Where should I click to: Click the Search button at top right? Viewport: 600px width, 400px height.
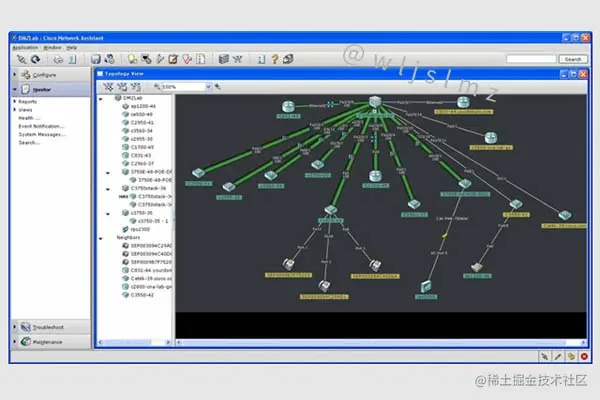[573, 59]
